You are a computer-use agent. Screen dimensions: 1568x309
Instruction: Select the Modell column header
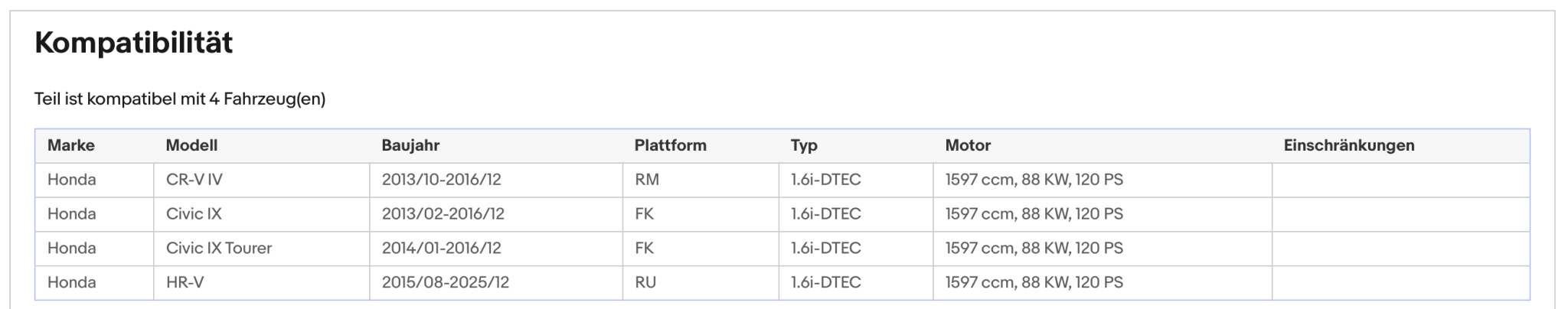point(191,145)
